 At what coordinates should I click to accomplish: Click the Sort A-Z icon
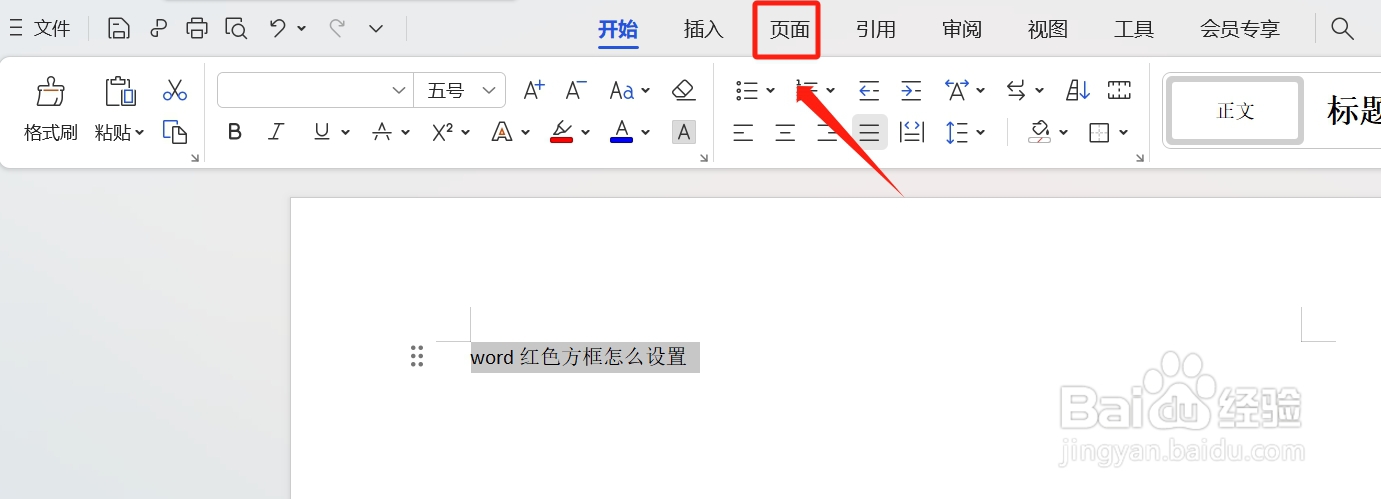(x=1078, y=90)
